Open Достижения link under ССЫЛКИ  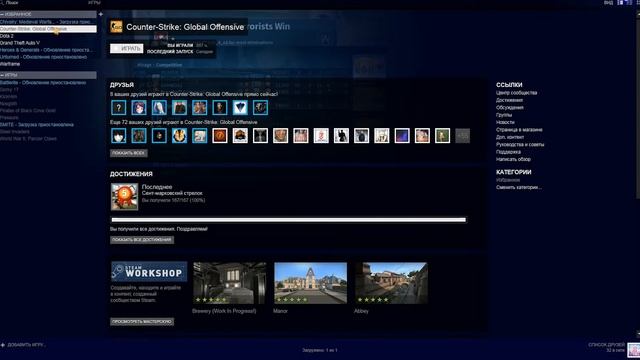tap(509, 100)
